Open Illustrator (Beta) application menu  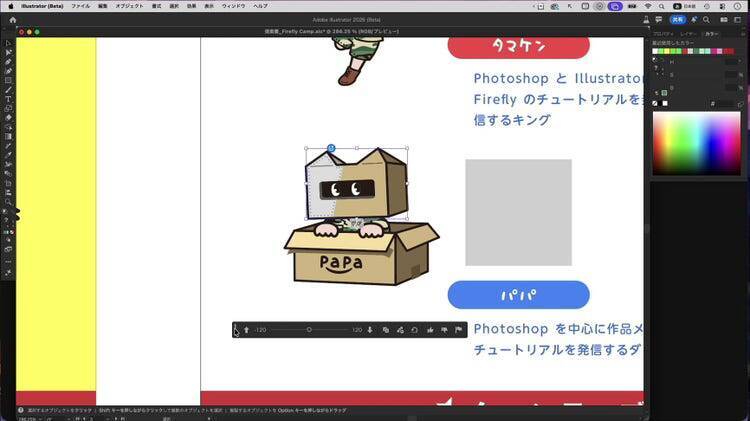pos(42,6)
